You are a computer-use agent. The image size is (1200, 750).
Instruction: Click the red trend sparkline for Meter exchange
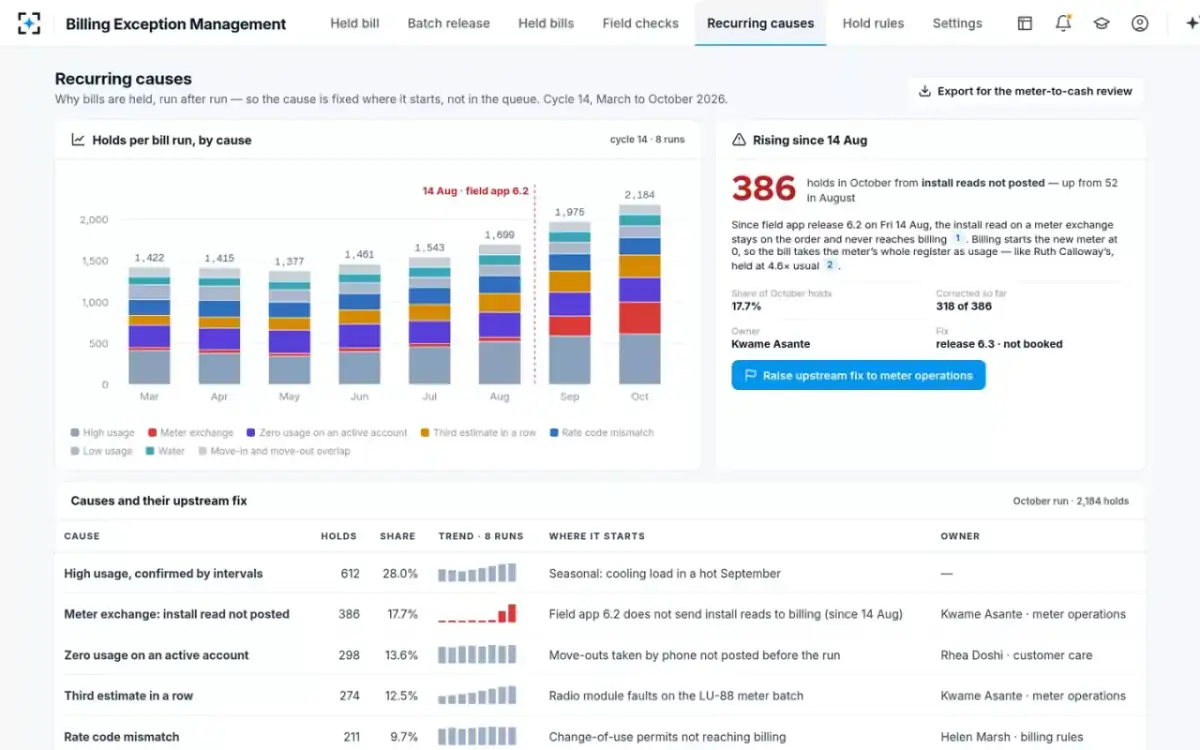478,613
